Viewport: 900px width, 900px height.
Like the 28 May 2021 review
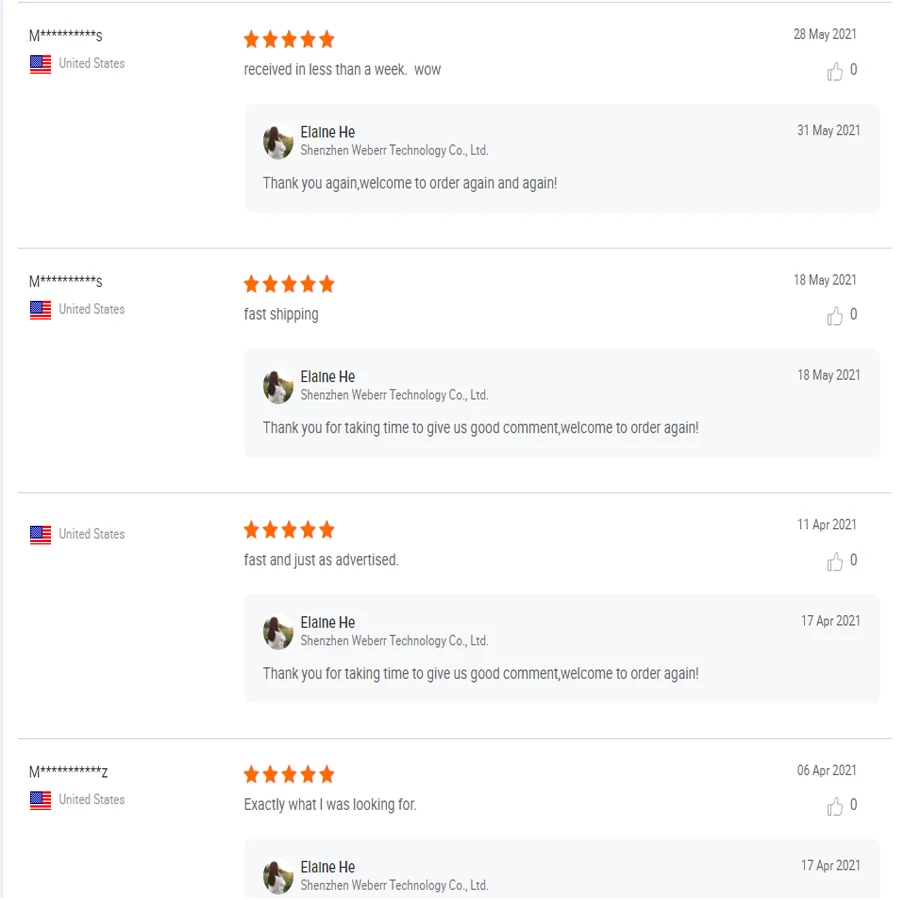coord(835,71)
